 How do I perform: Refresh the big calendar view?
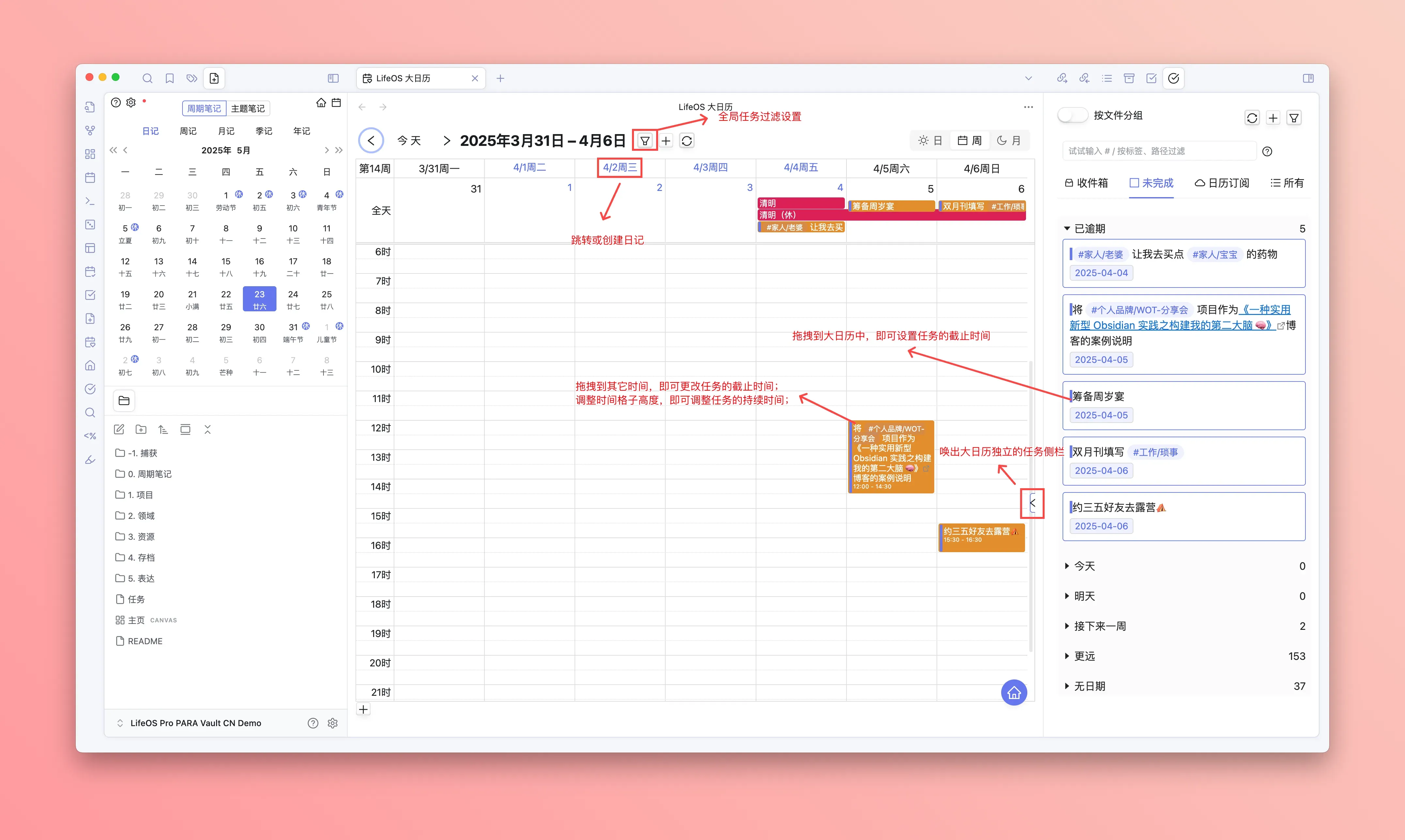687,140
